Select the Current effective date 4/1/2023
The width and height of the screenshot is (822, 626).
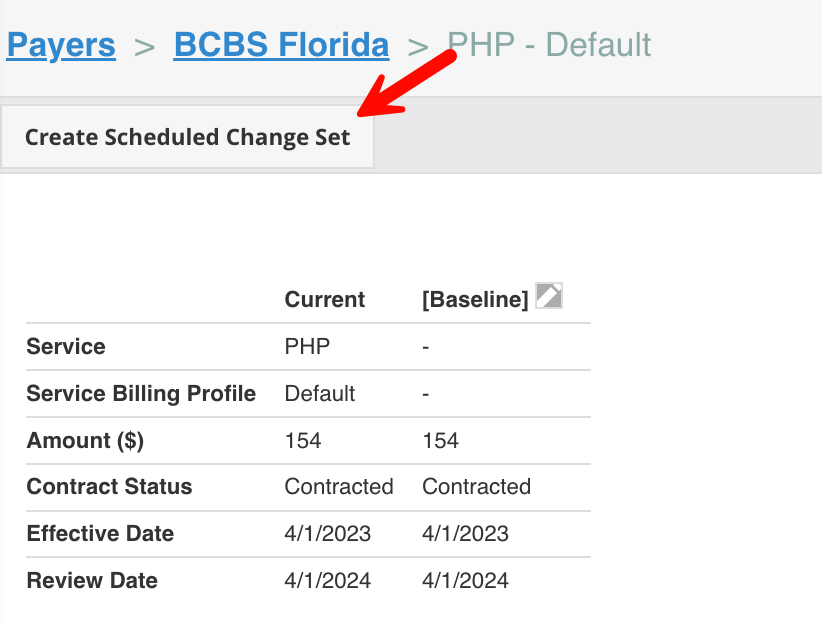click(x=328, y=534)
